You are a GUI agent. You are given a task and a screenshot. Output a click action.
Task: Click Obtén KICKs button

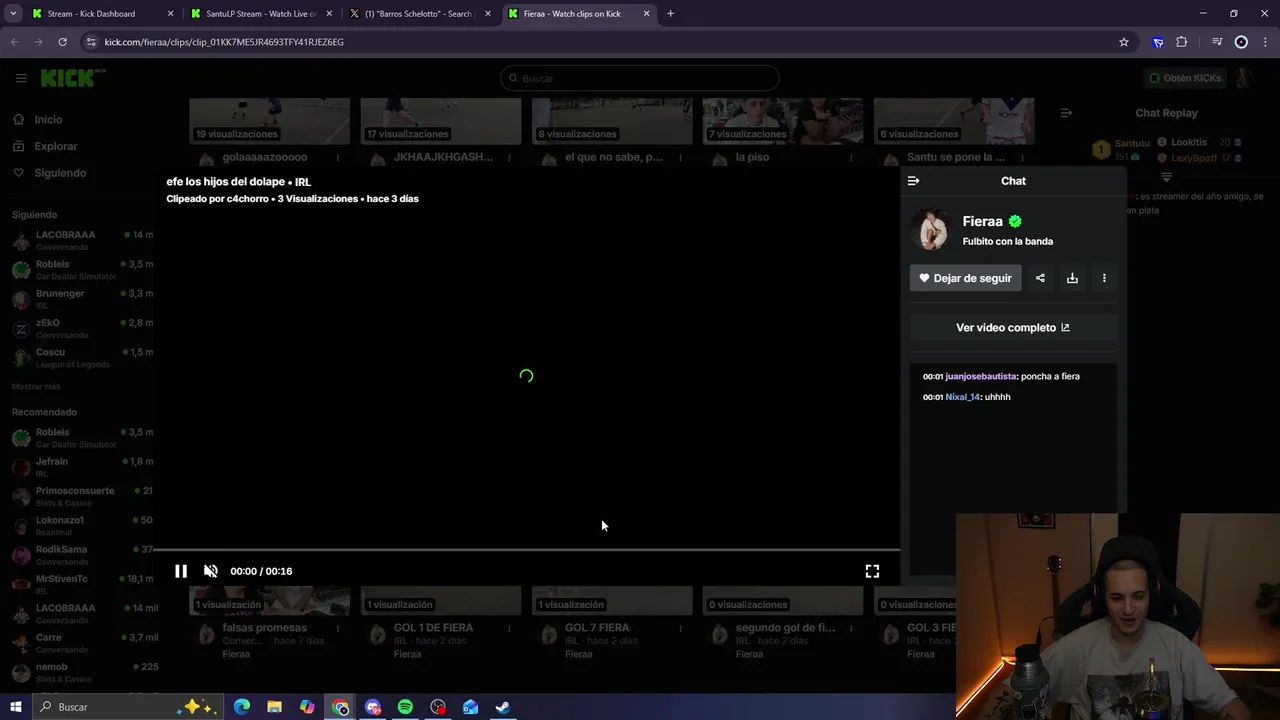1184,78
